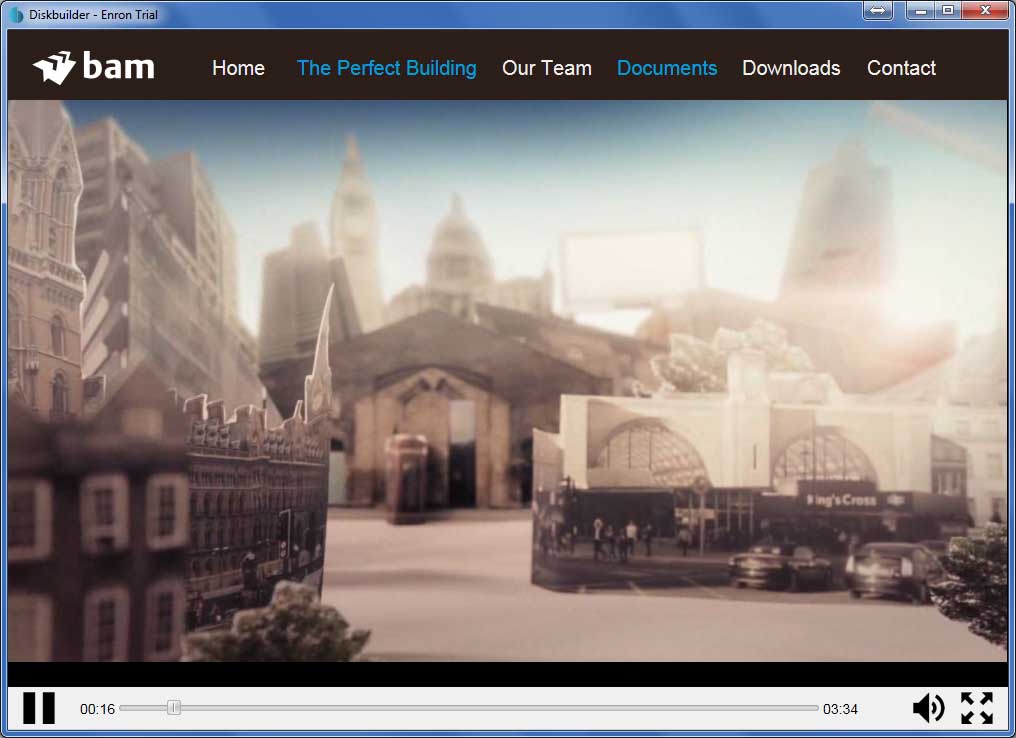Click the double-arrow window button in title bar
Screen dimensions: 1016x738
click(877, 10)
